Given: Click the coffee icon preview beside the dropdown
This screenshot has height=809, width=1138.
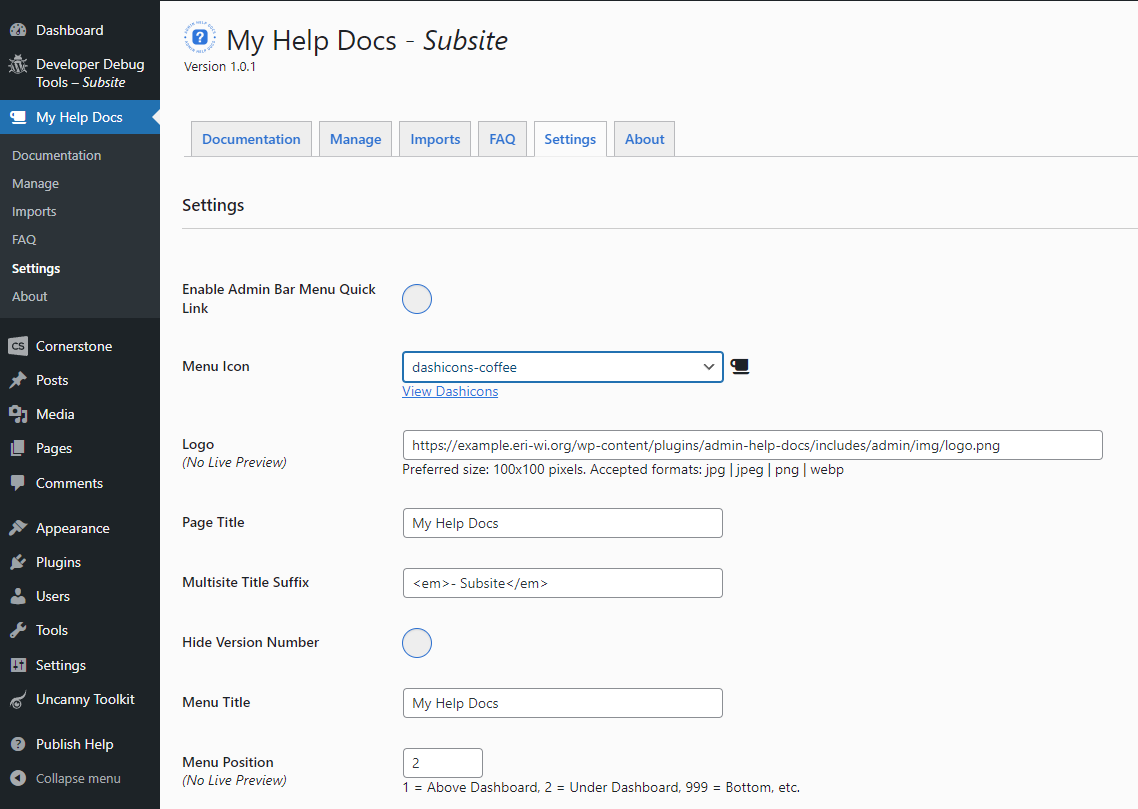Looking at the screenshot, I should tap(740, 366).
